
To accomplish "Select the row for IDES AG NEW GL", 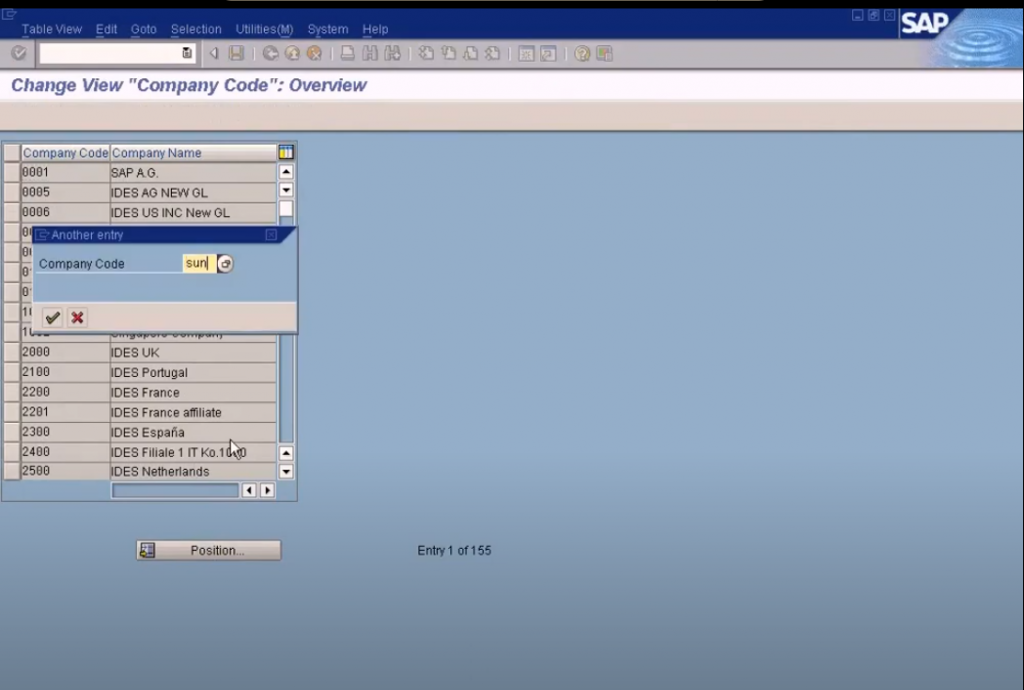I will (12, 193).
